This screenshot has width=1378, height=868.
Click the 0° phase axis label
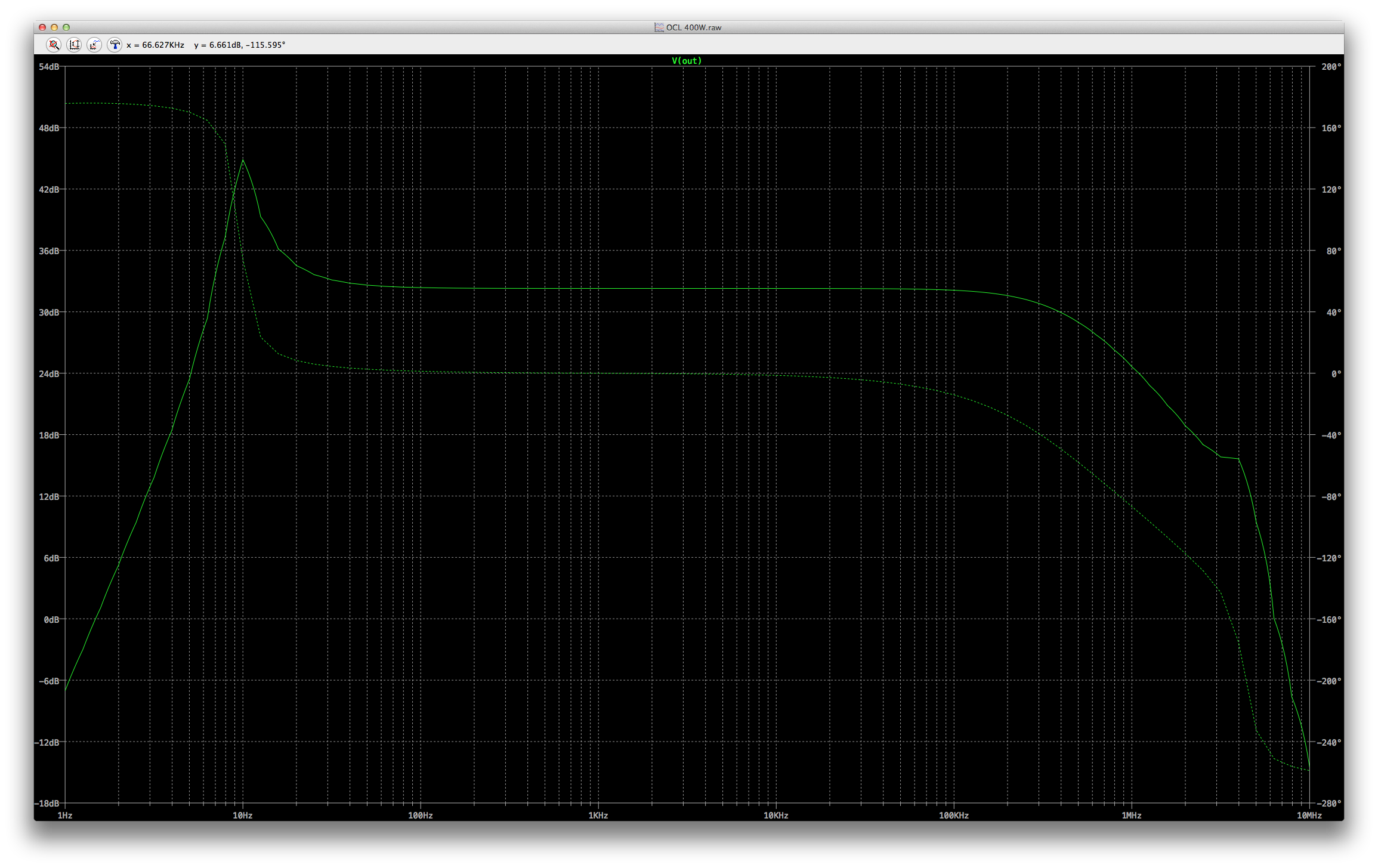coord(1336,374)
